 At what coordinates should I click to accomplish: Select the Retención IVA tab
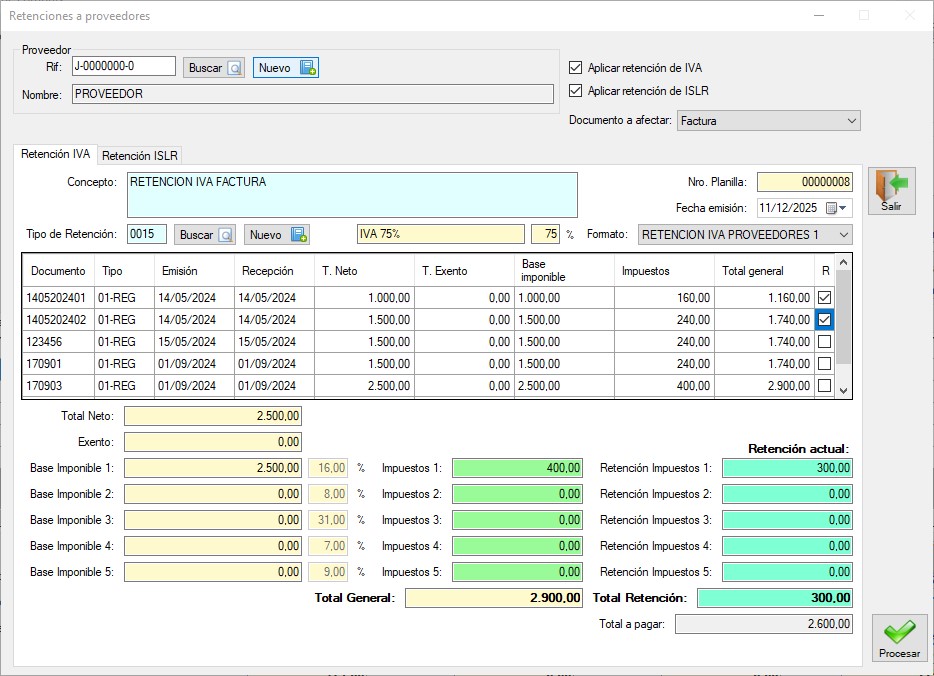pos(56,155)
